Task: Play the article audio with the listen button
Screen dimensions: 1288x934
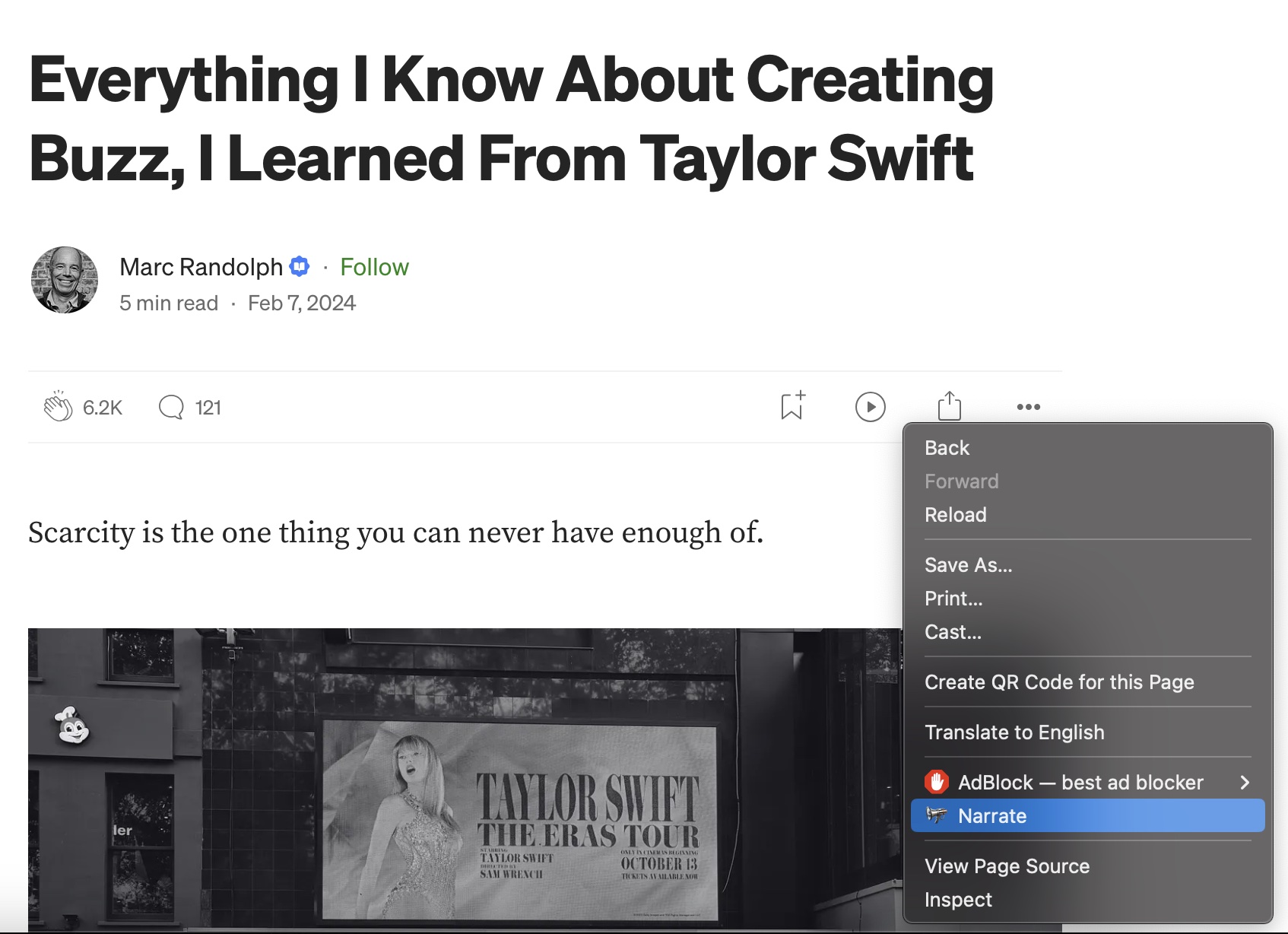Action: (870, 407)
